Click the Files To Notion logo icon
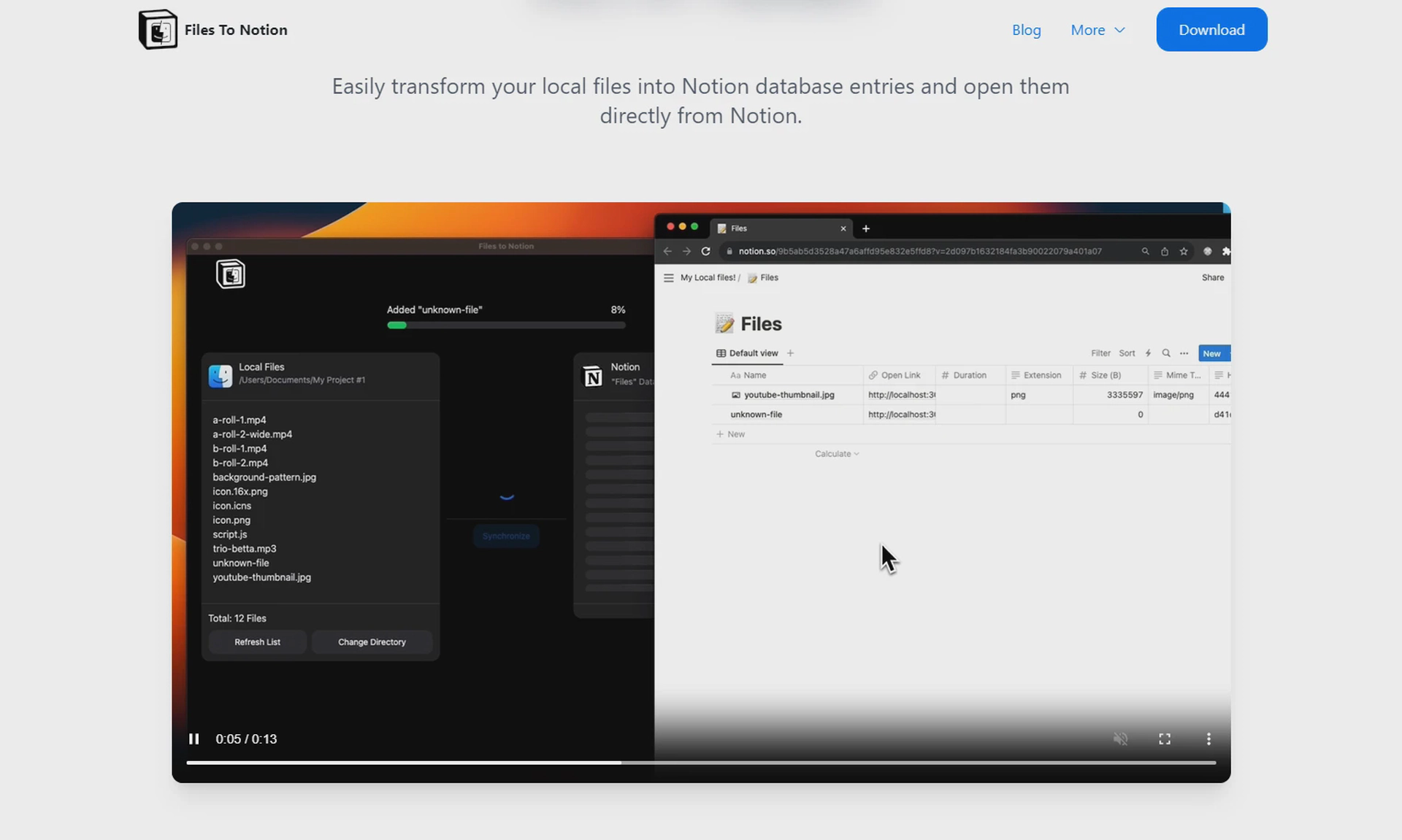The height and width of the screenshot is (840, 1402). (x=158, y=30)
